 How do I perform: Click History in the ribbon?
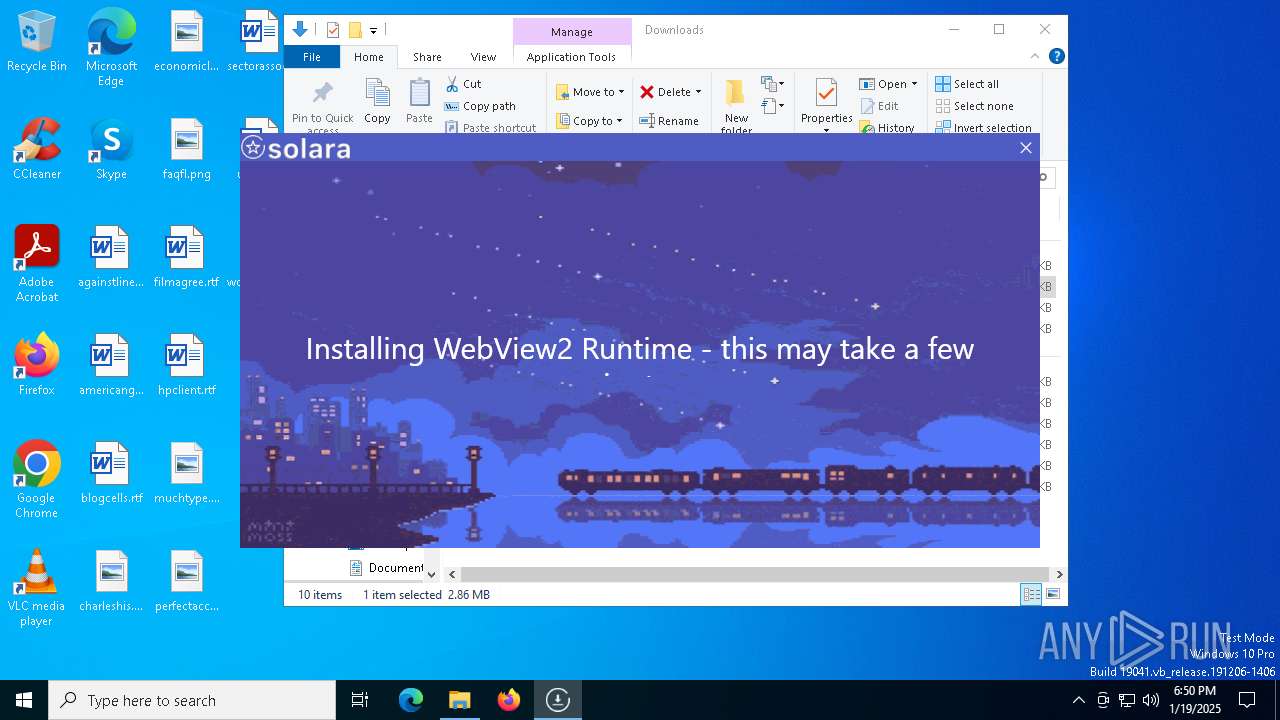[887, 128]
